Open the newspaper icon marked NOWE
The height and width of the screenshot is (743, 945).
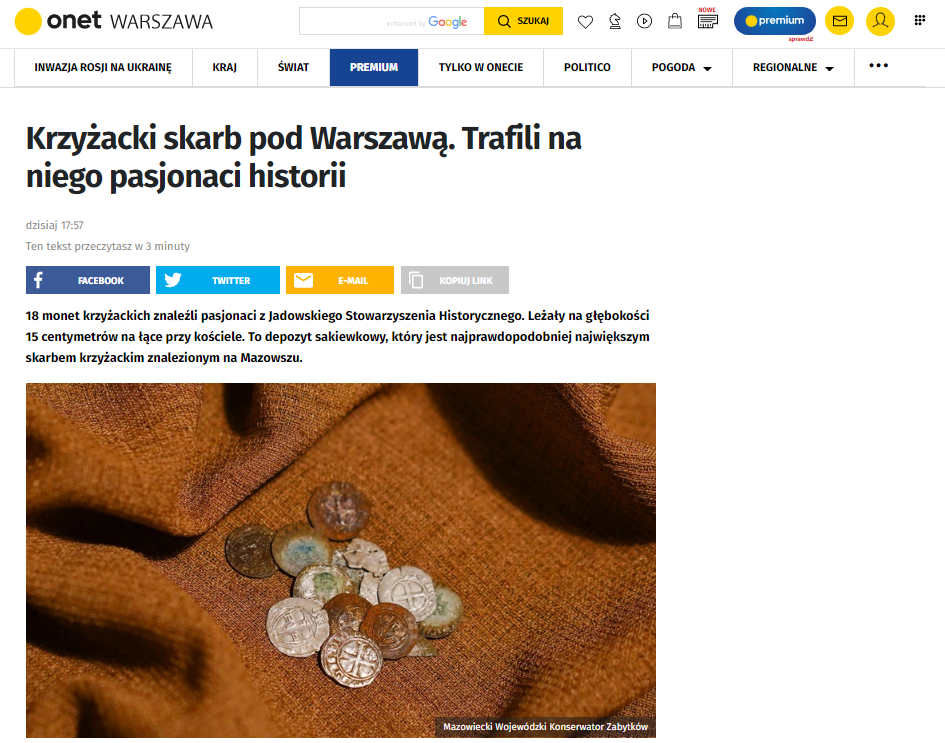pos(708,22)
